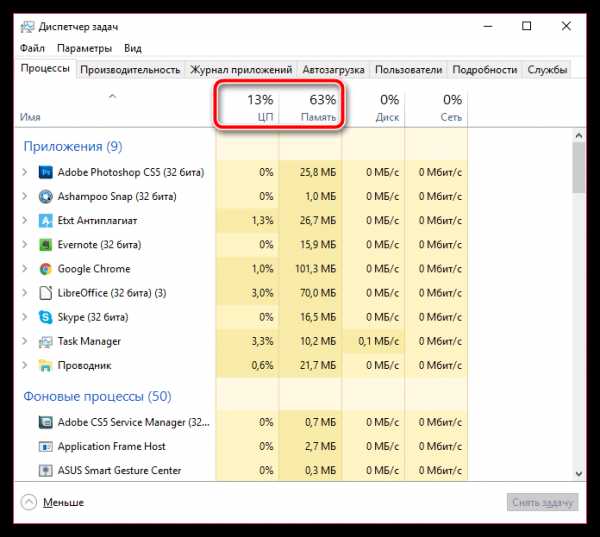Screen dimensions: 600x537
Task: Expand the LibreOffice (3) group
Action: 25,293
